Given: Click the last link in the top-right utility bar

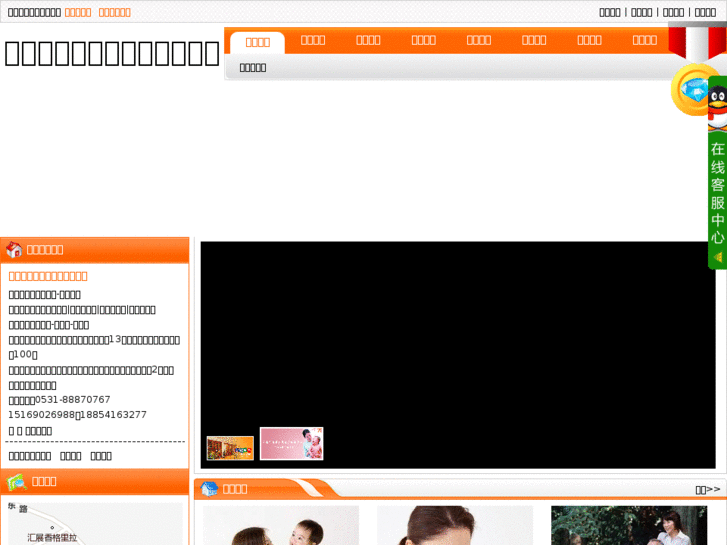Looking at the screenshot, I should point(705,13).
